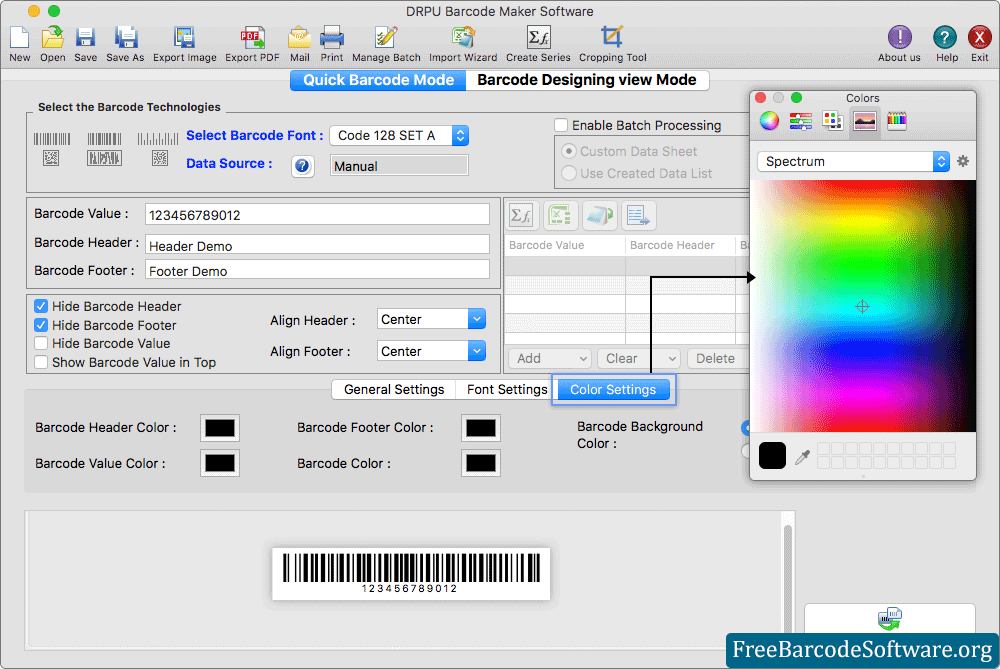Pick a color at the spectrum crosshair
Viewport: 1000px width, 669px height.
pyautogui.click(x=862, y=307)
